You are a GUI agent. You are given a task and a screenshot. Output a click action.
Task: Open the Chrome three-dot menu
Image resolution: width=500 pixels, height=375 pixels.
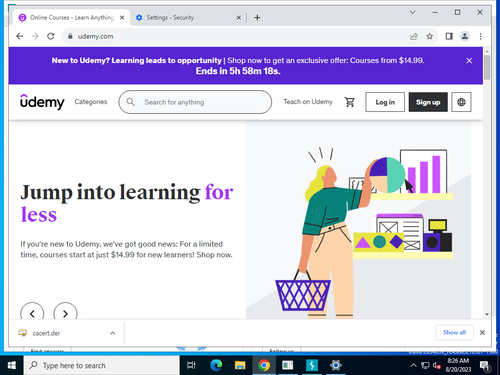[480, 36]
